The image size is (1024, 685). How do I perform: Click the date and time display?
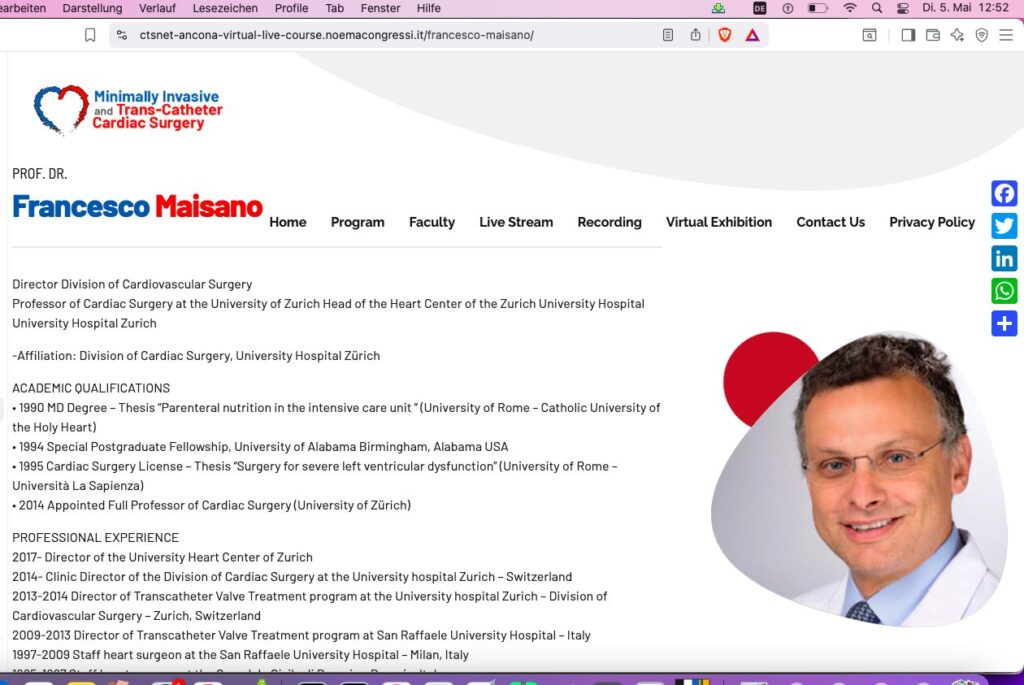click(965, 8)
